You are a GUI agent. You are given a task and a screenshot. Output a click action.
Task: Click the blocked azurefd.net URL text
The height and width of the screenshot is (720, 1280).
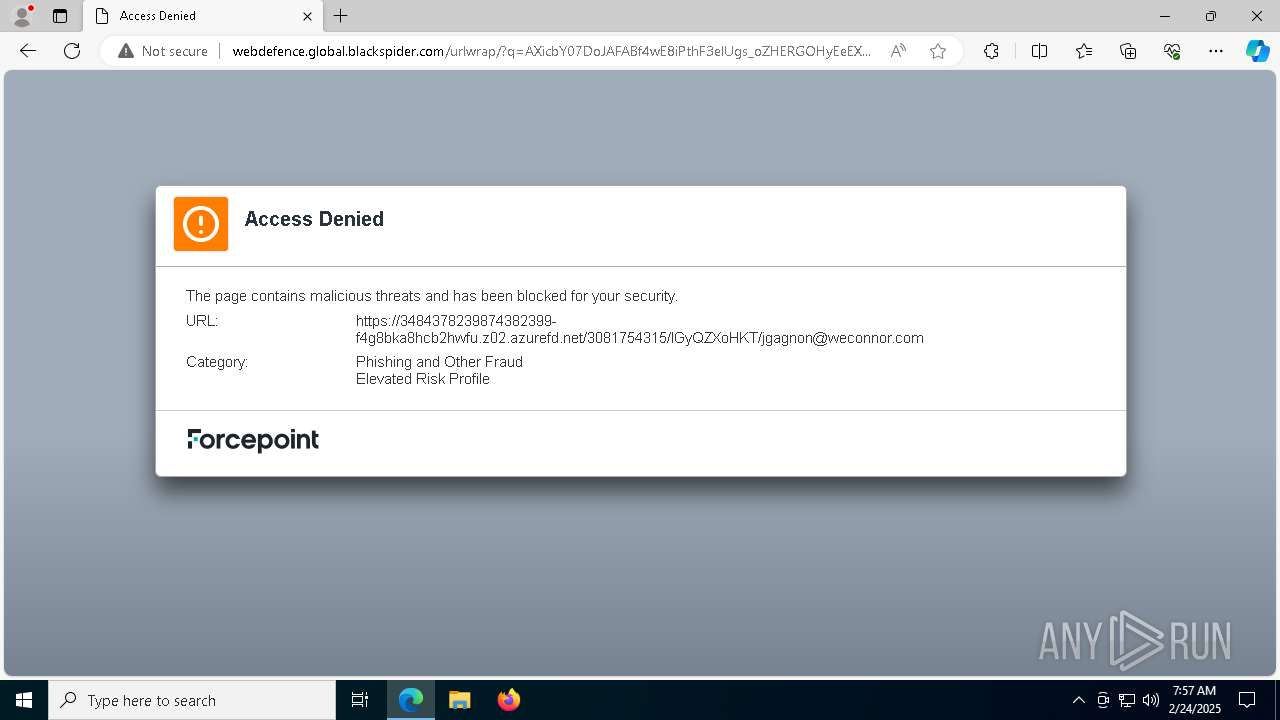coord(640,330)
